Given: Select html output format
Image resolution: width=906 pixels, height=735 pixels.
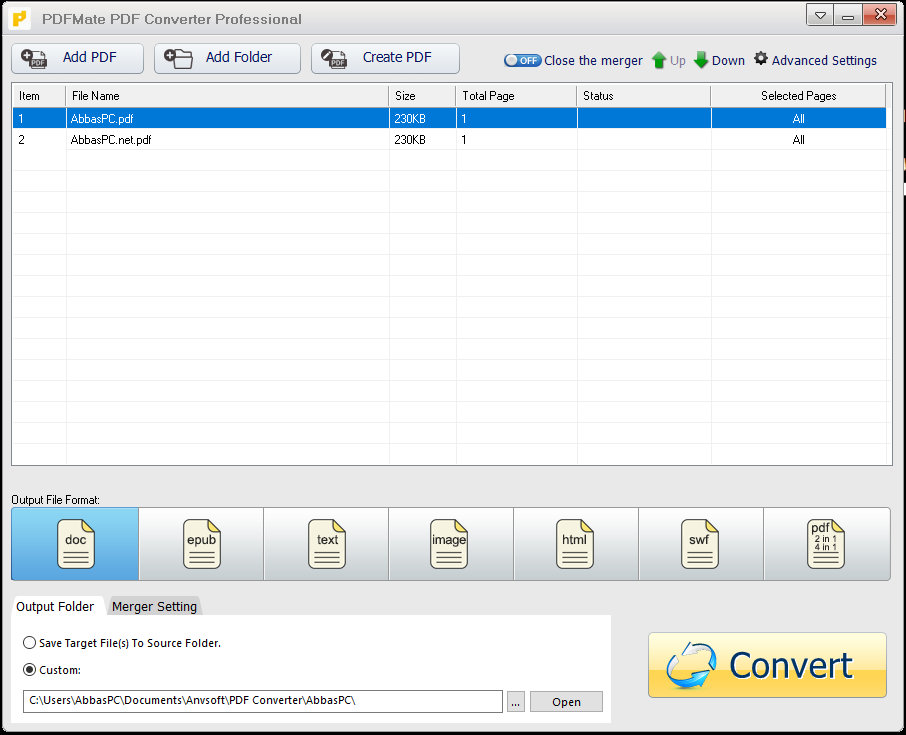Looking at the screenshot, I should [x=576, y=544].
